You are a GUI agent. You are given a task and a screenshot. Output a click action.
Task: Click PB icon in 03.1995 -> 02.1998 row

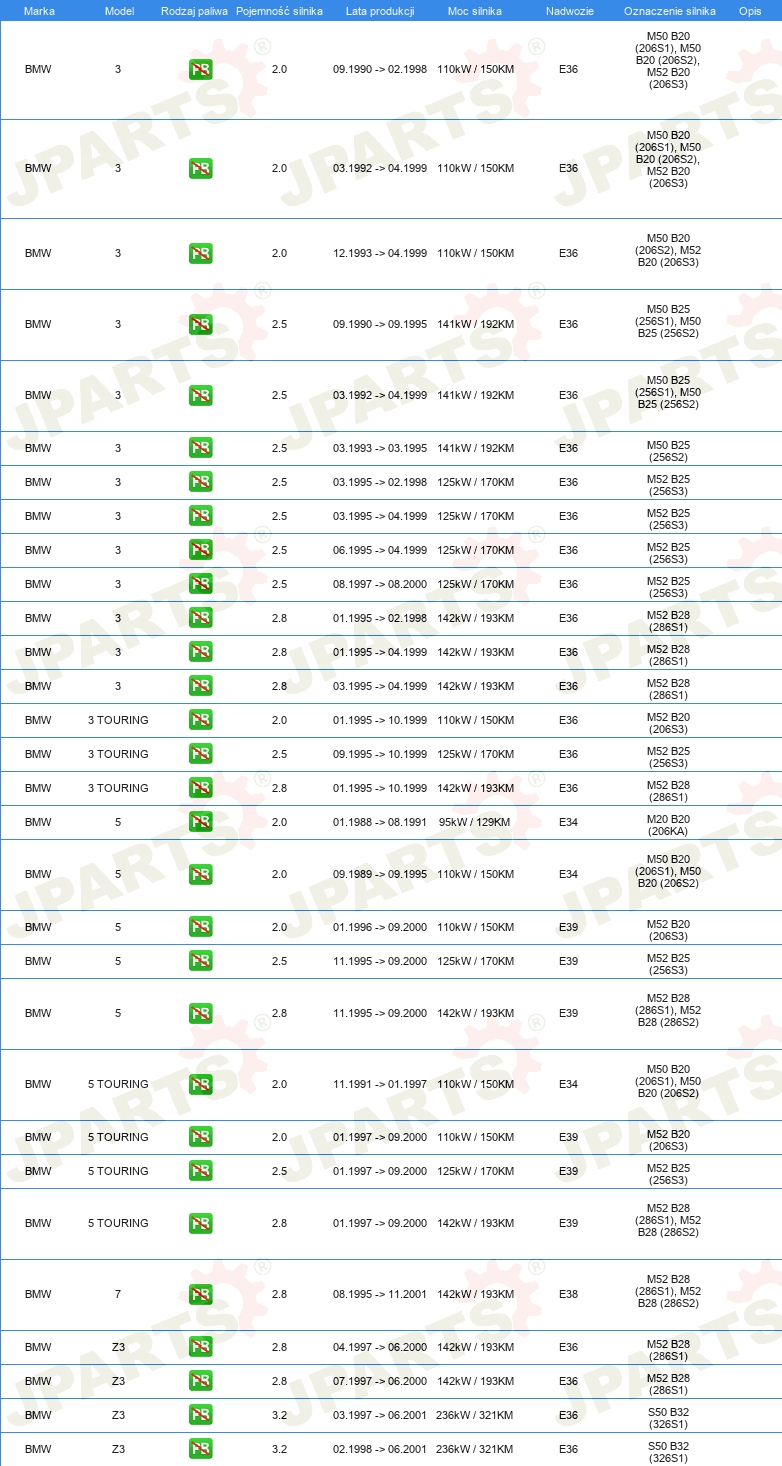tap(200, 482)
